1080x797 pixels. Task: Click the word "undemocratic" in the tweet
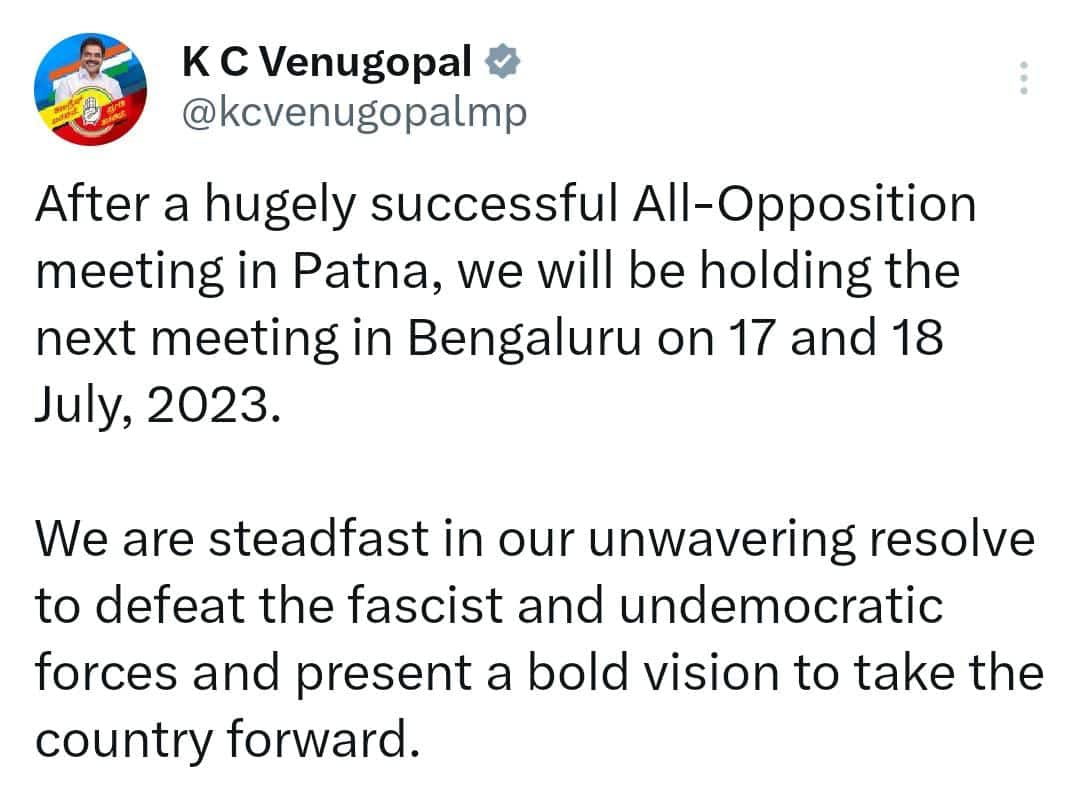coord(780,606)
